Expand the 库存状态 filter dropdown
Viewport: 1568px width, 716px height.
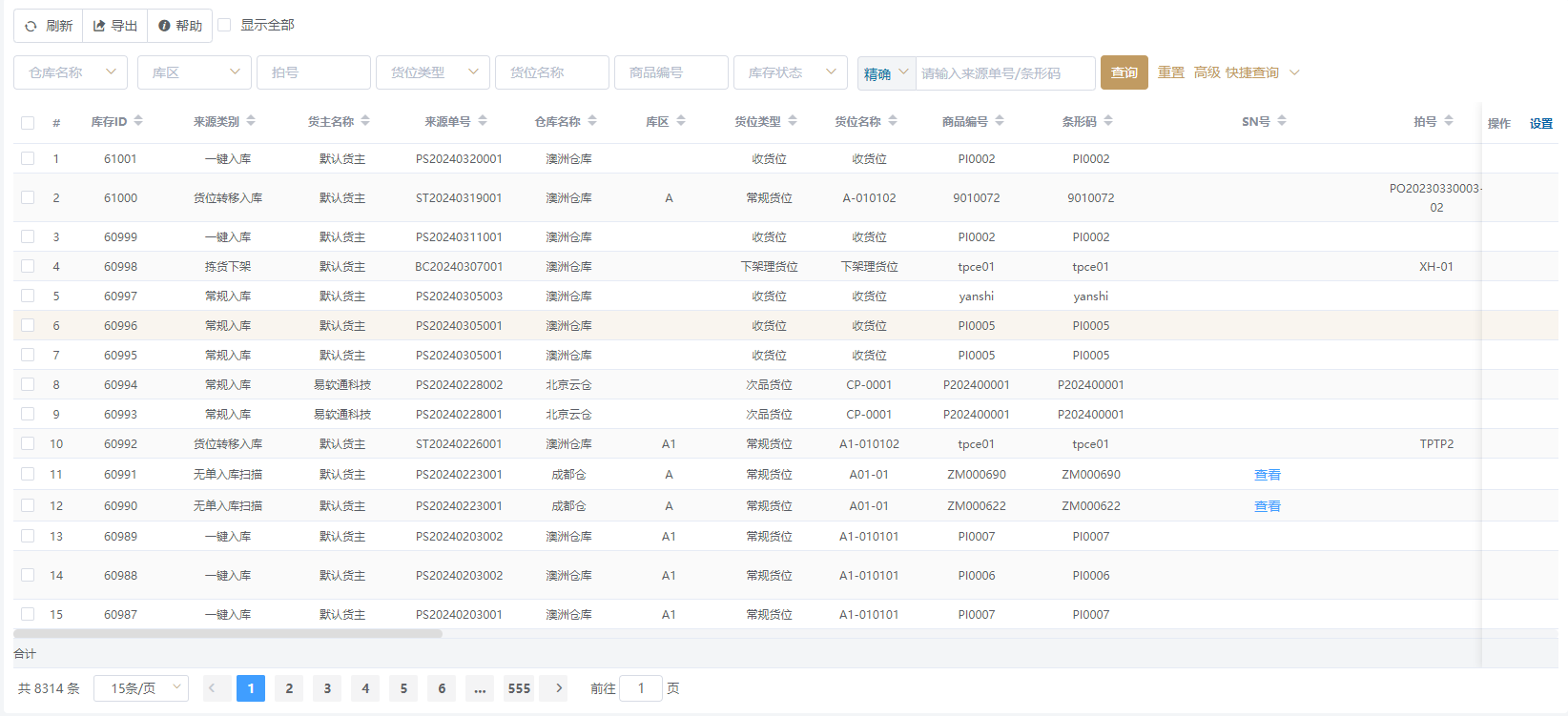point(791,72)
